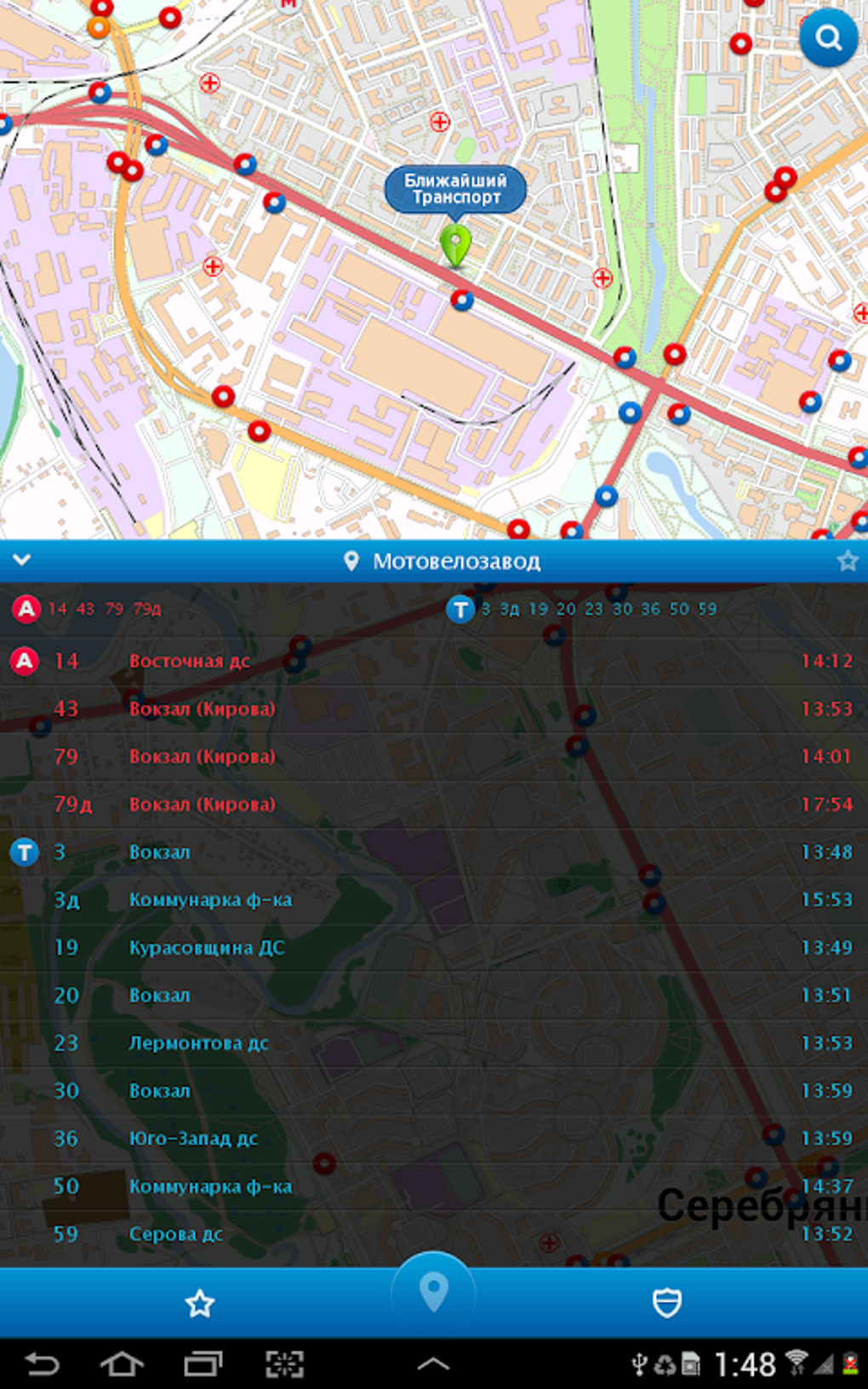The height and width of the screenshot is (1389, 868).
Task: Tap trolleybus 59 in the trolley summary list
Action: click(707, 609)
